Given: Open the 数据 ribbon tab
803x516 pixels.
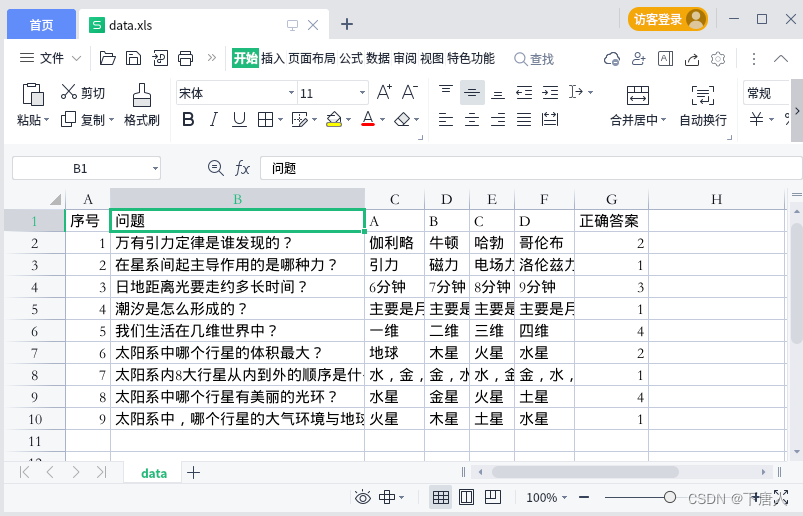Looking at the screenshot, I should pos(378,58).
